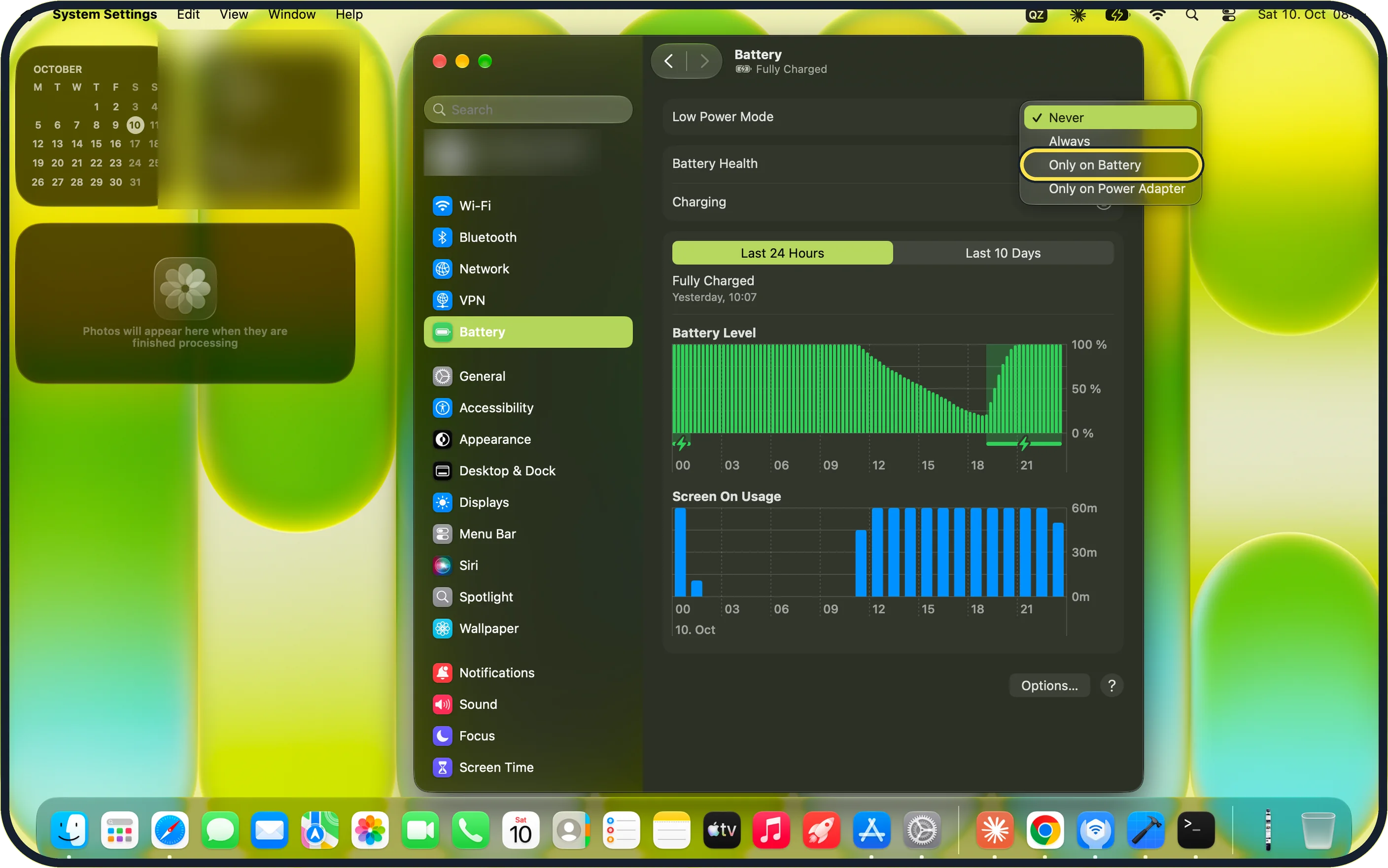
Task: Focus the settings Search field
Action: (527, 110)
